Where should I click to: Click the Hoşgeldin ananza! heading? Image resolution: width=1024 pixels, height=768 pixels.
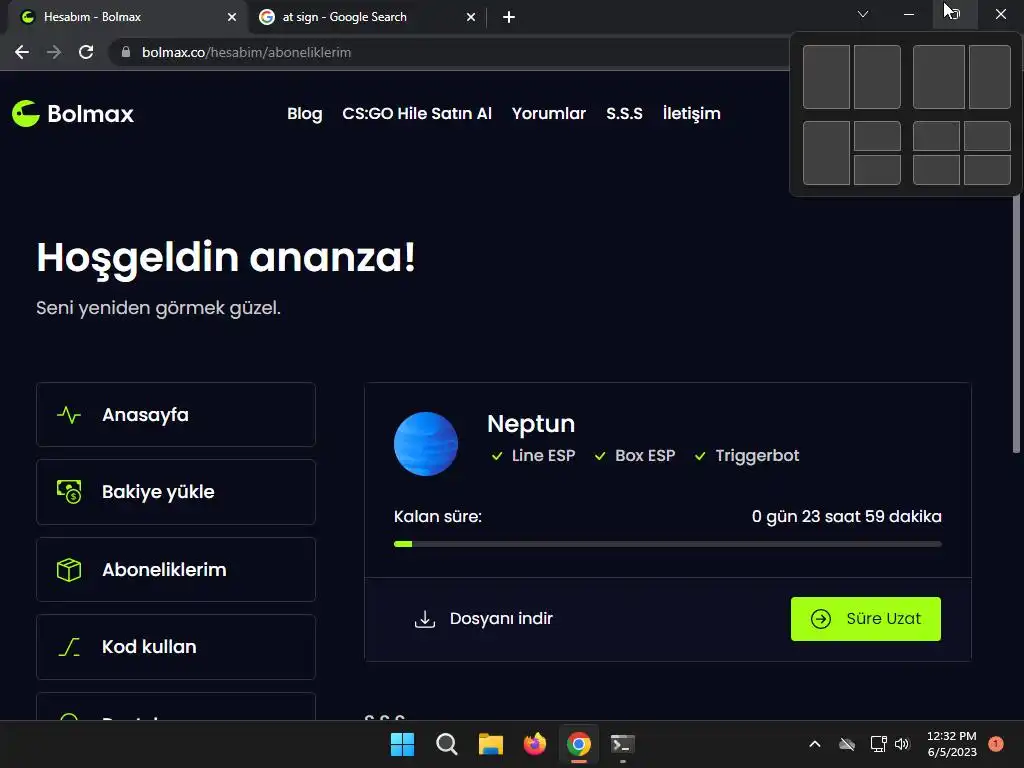(x=226, y=257)
